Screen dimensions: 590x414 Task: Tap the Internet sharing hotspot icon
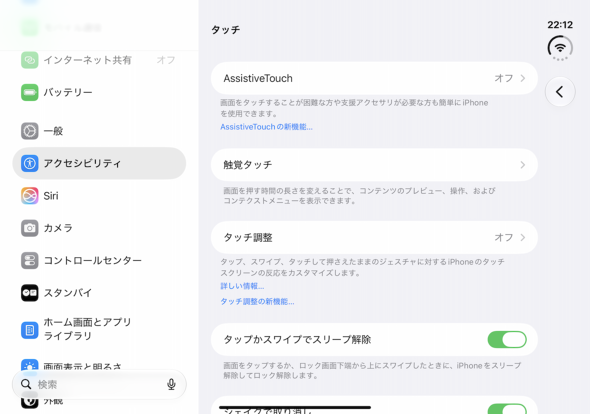[x=29, y=60]
